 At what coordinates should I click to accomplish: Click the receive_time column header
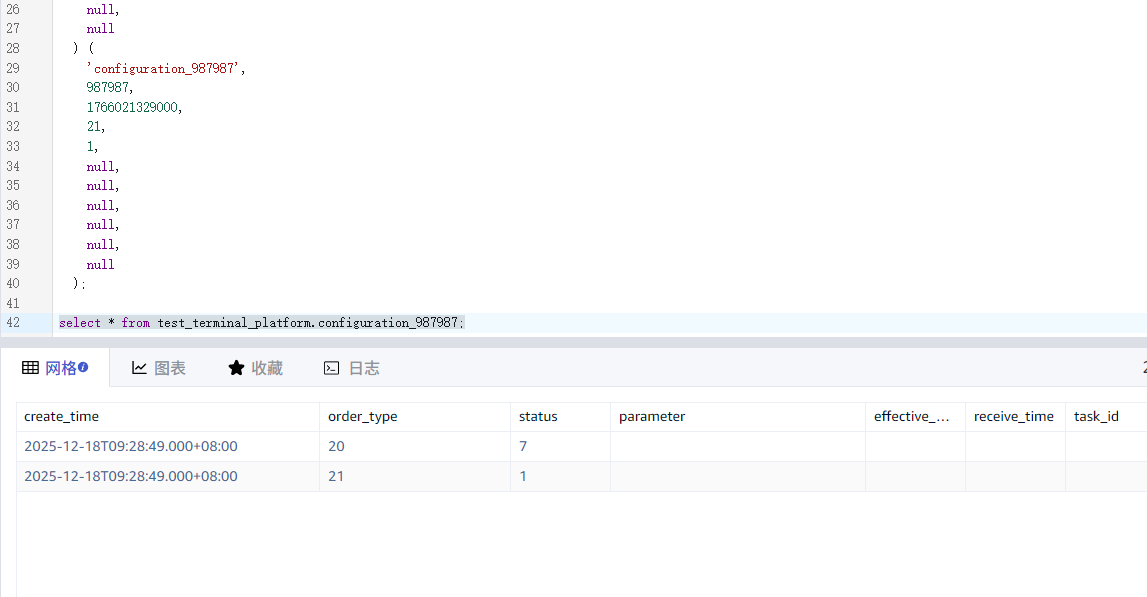pos(1013,416)
